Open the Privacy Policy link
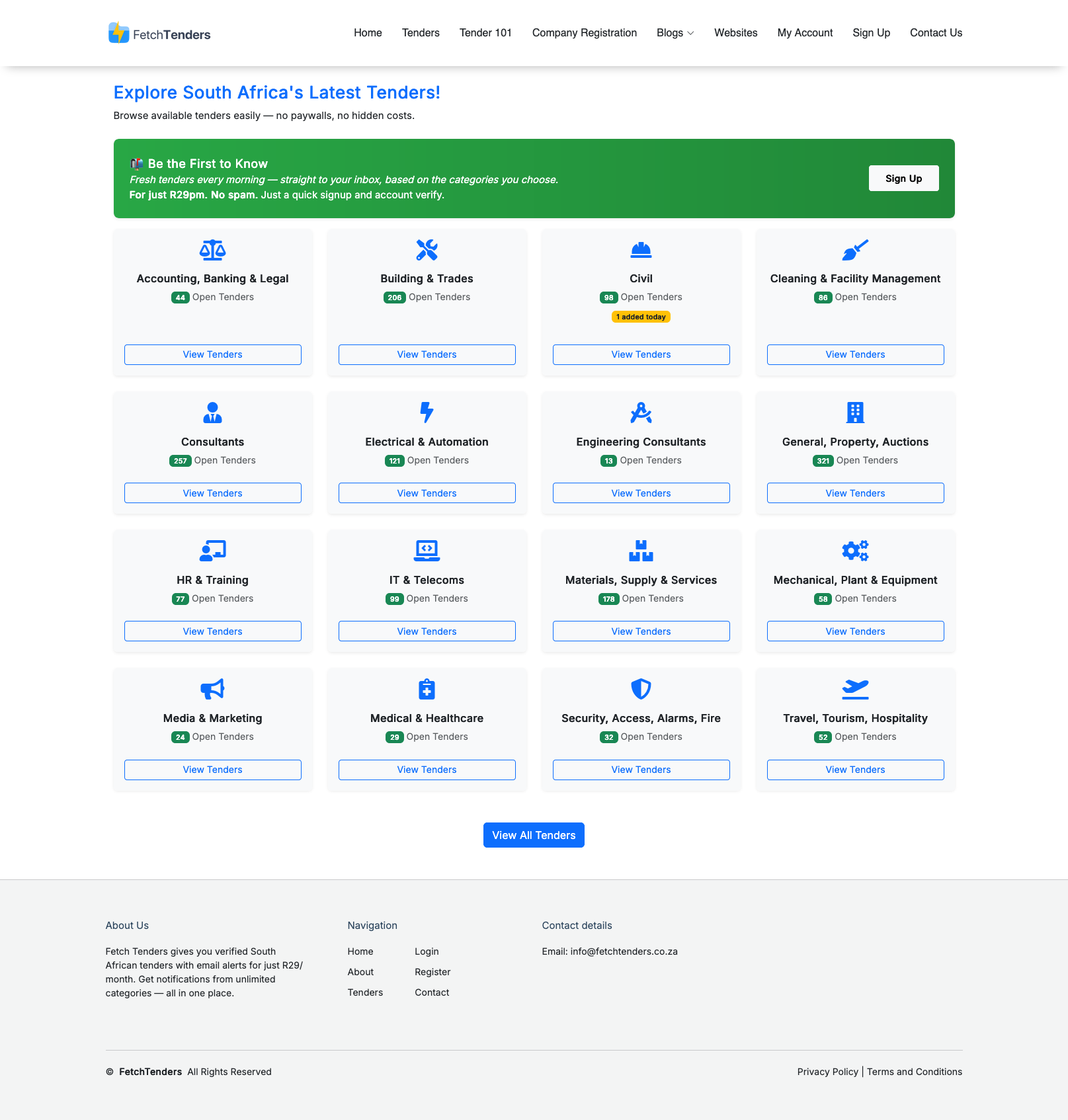The width and height of the screenshot is (1068, 1120). coord(827,1072)
